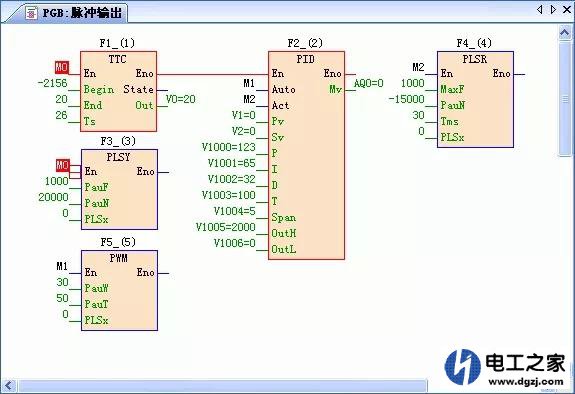Click the V1005=2000 OutH parameter
The height and width of the screenshot is (394, 575).
[226, 227]
